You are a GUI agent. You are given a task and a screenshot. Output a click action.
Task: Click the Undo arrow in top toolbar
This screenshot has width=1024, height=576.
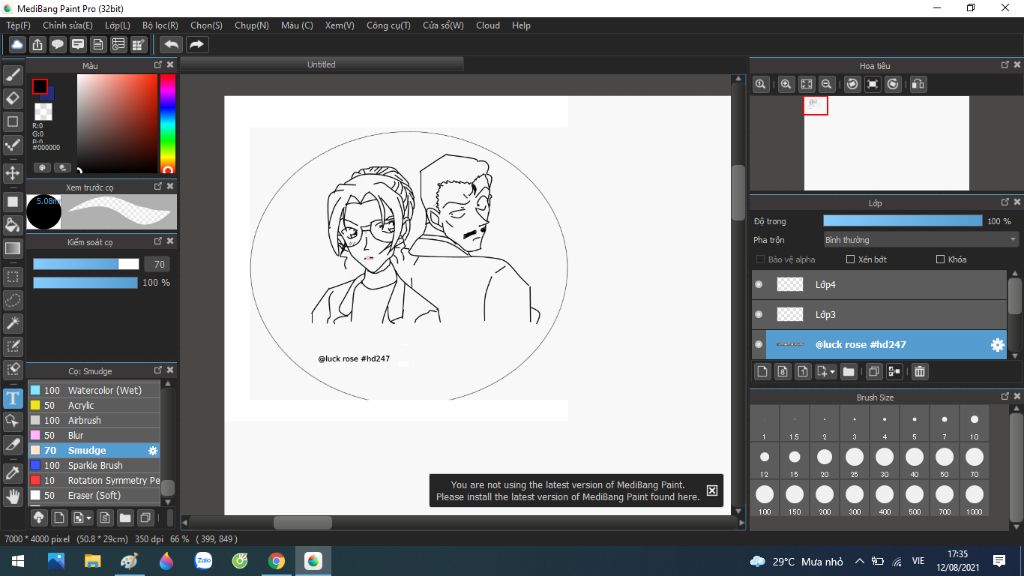coord(171,44)
